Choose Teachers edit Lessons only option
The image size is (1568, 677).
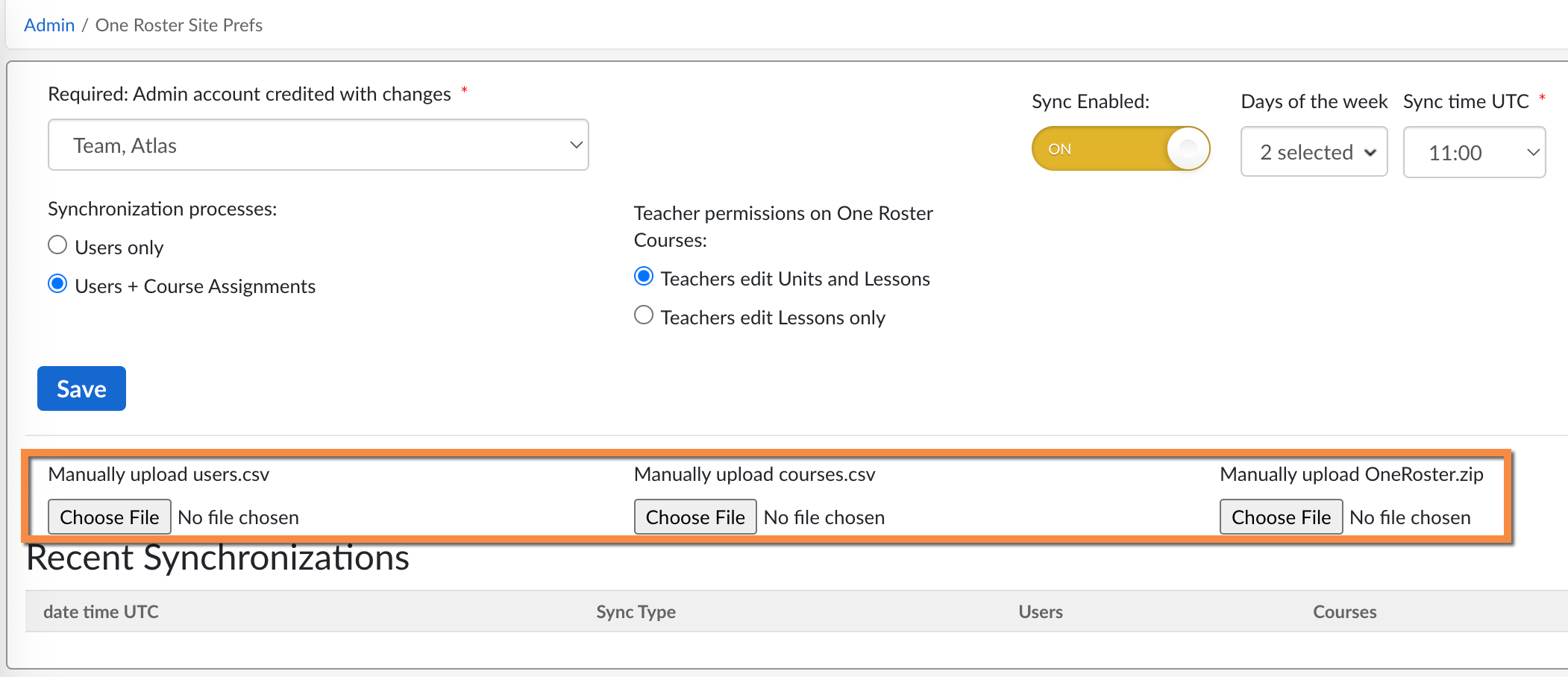pyautogui.click(x=644, y=315)
